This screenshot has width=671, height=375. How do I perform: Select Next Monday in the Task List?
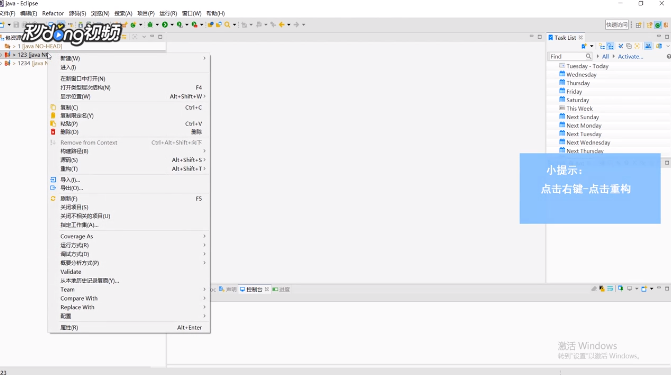pos(584,125)
